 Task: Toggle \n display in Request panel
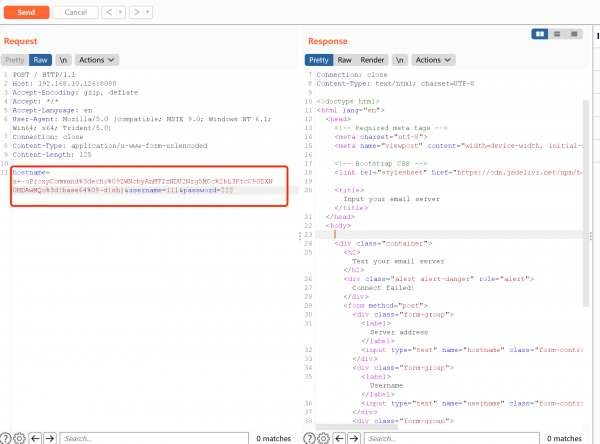click(x=63, y=60)
